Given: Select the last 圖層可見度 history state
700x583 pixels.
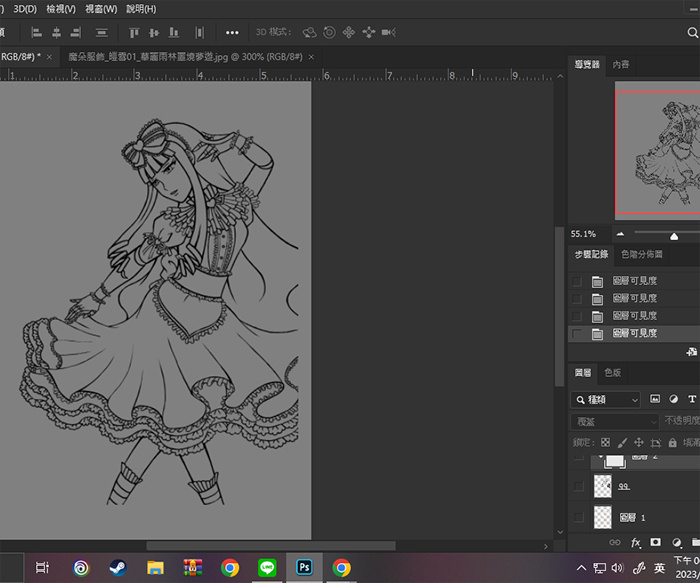Looking at the screenshot, I should coord(634,333).
